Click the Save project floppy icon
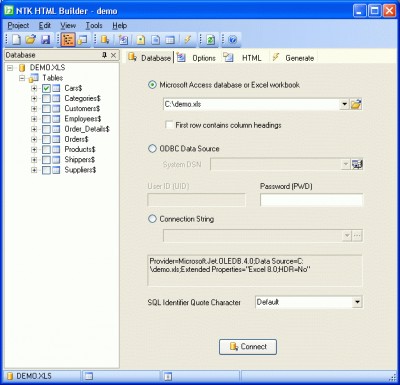The width and height of the screenshot is (400, 385). click(45, 40)
